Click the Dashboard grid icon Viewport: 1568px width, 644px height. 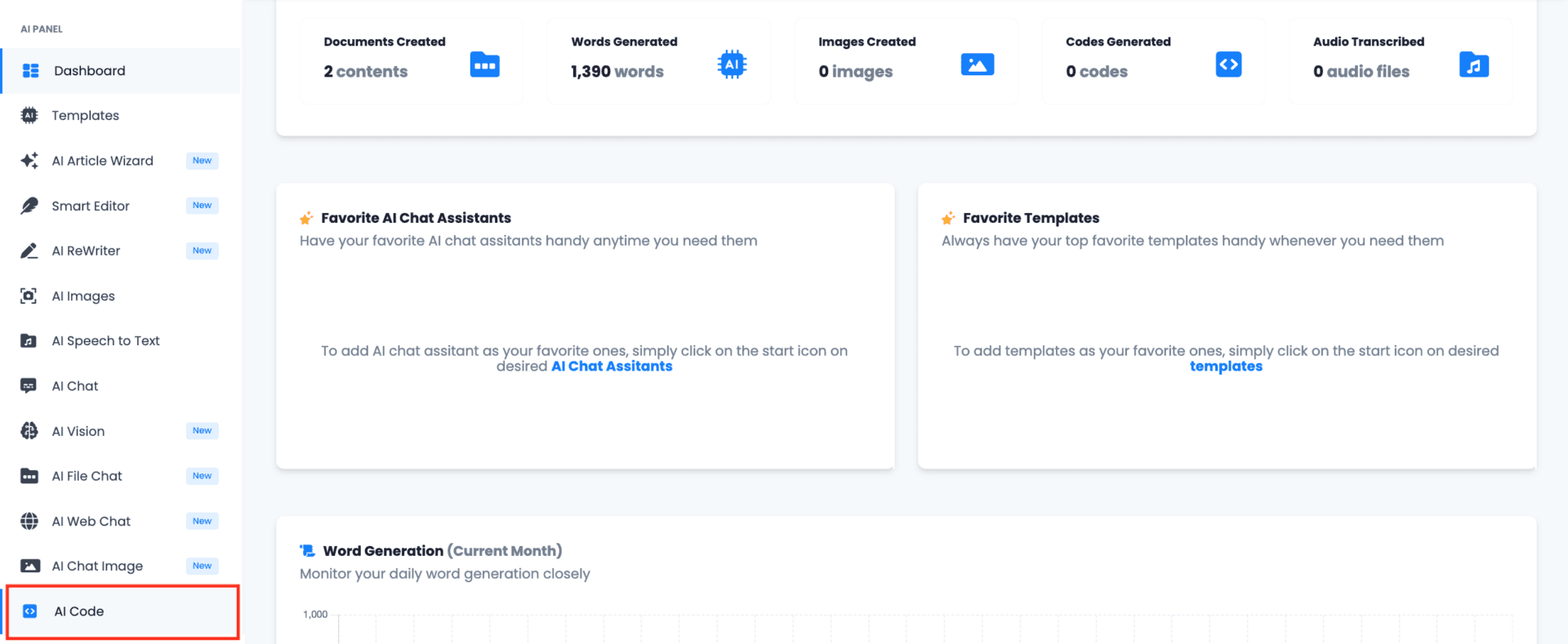pos(30,71)
